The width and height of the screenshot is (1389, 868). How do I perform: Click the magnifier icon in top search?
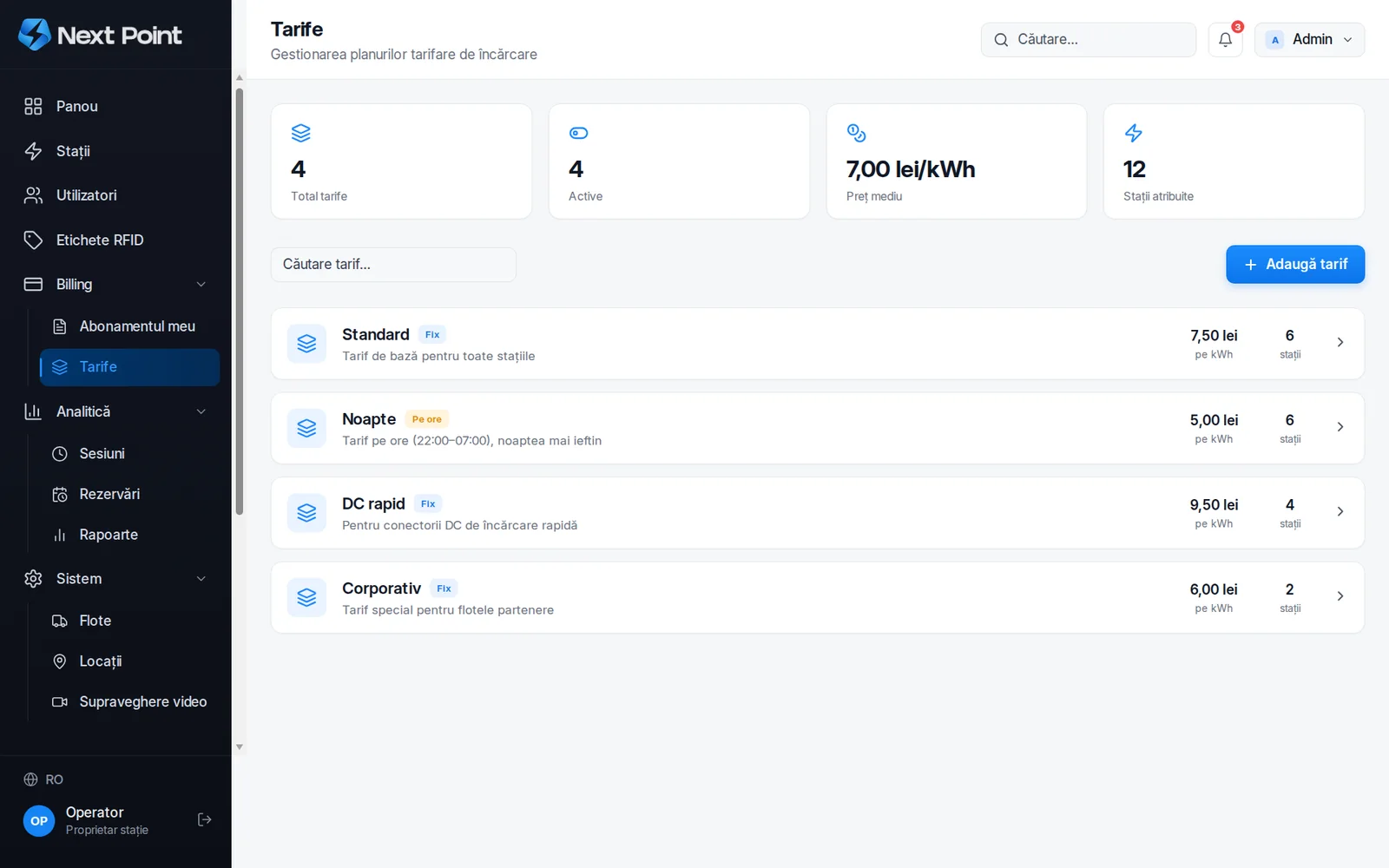[1001, 40]
